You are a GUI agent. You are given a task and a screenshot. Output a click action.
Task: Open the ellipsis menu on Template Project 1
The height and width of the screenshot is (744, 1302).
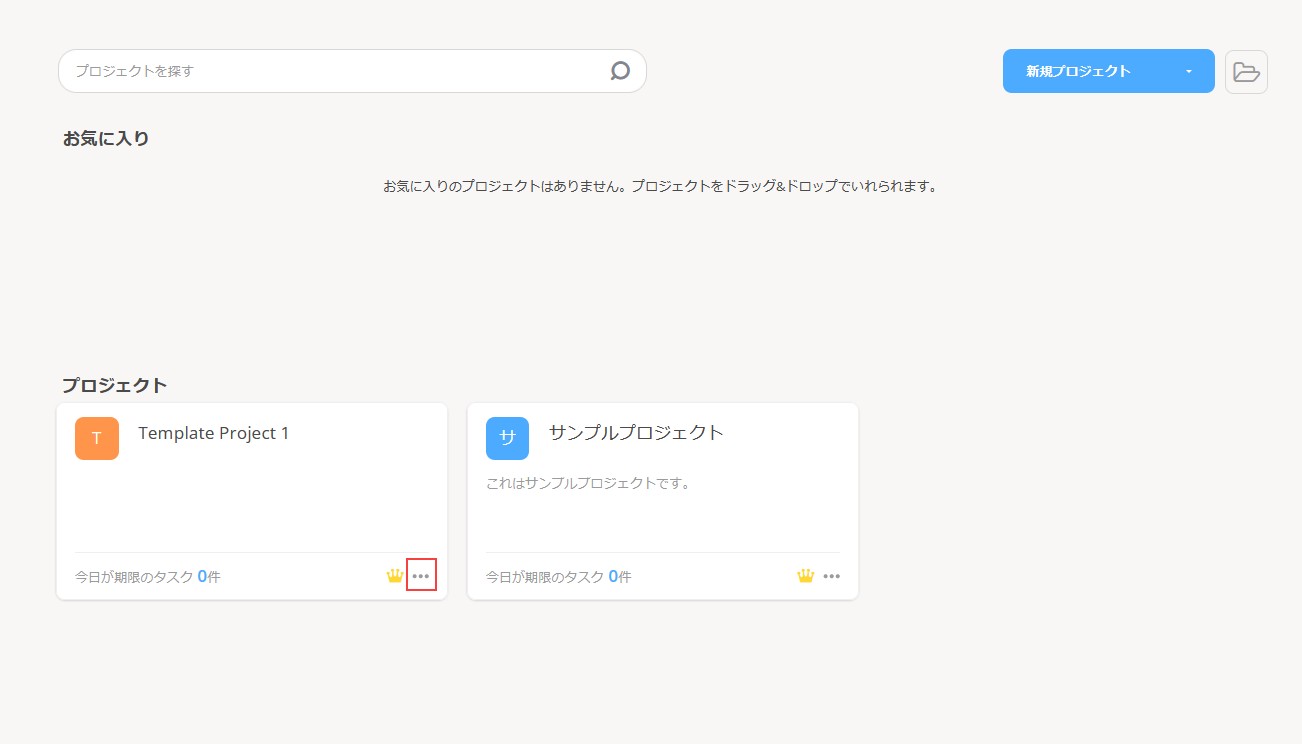tap(421, 575)
